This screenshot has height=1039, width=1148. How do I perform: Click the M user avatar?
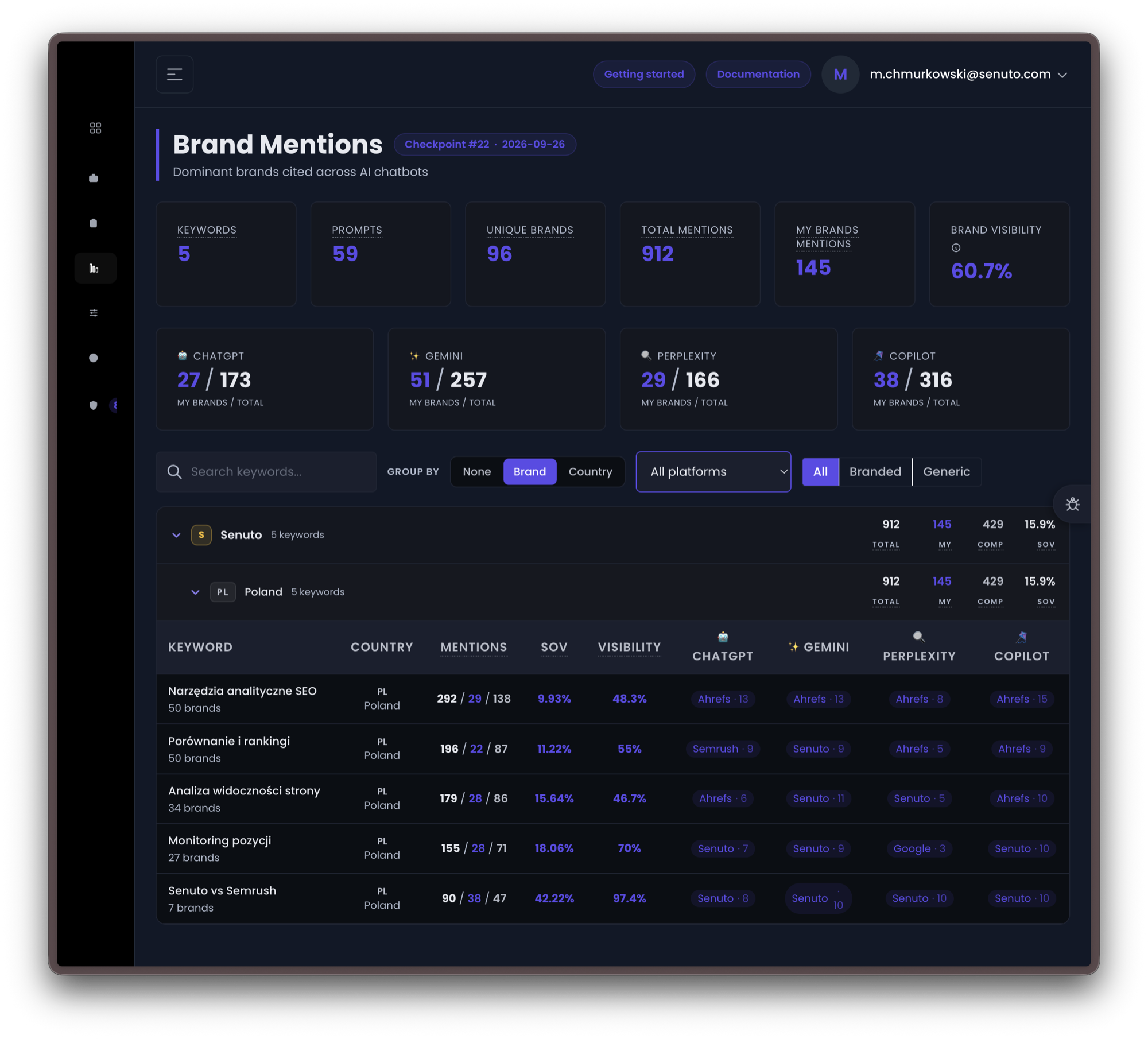pyautogui.click(x=840, y=74)
